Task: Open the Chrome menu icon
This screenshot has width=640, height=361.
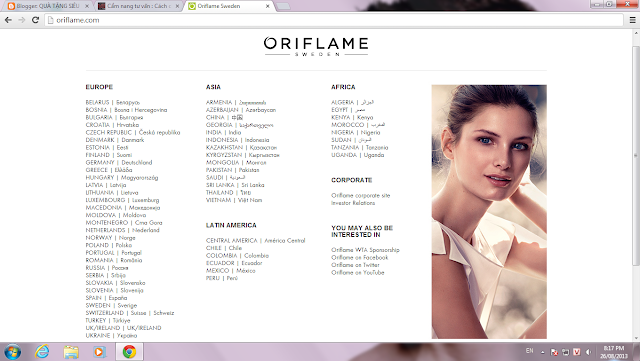Action: 632,20
